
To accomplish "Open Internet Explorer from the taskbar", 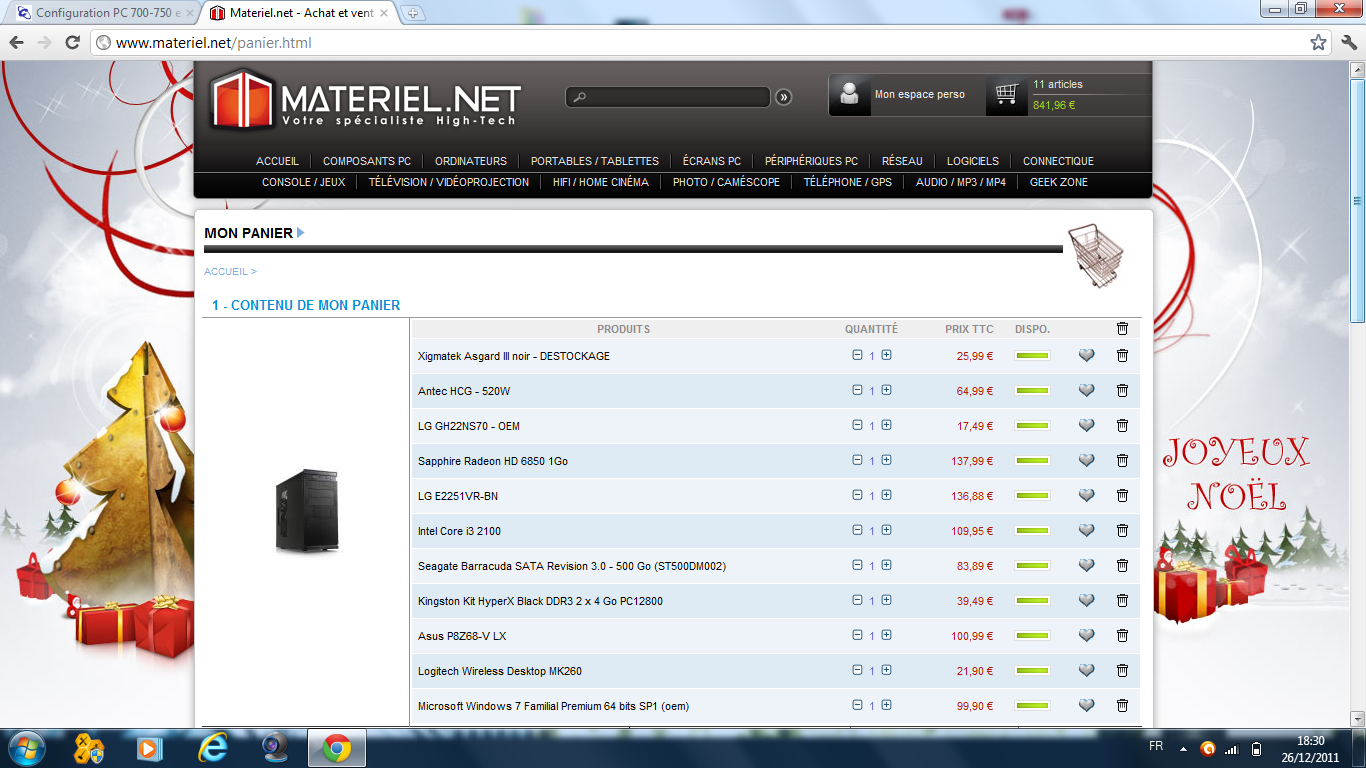I will coord(212,748).
